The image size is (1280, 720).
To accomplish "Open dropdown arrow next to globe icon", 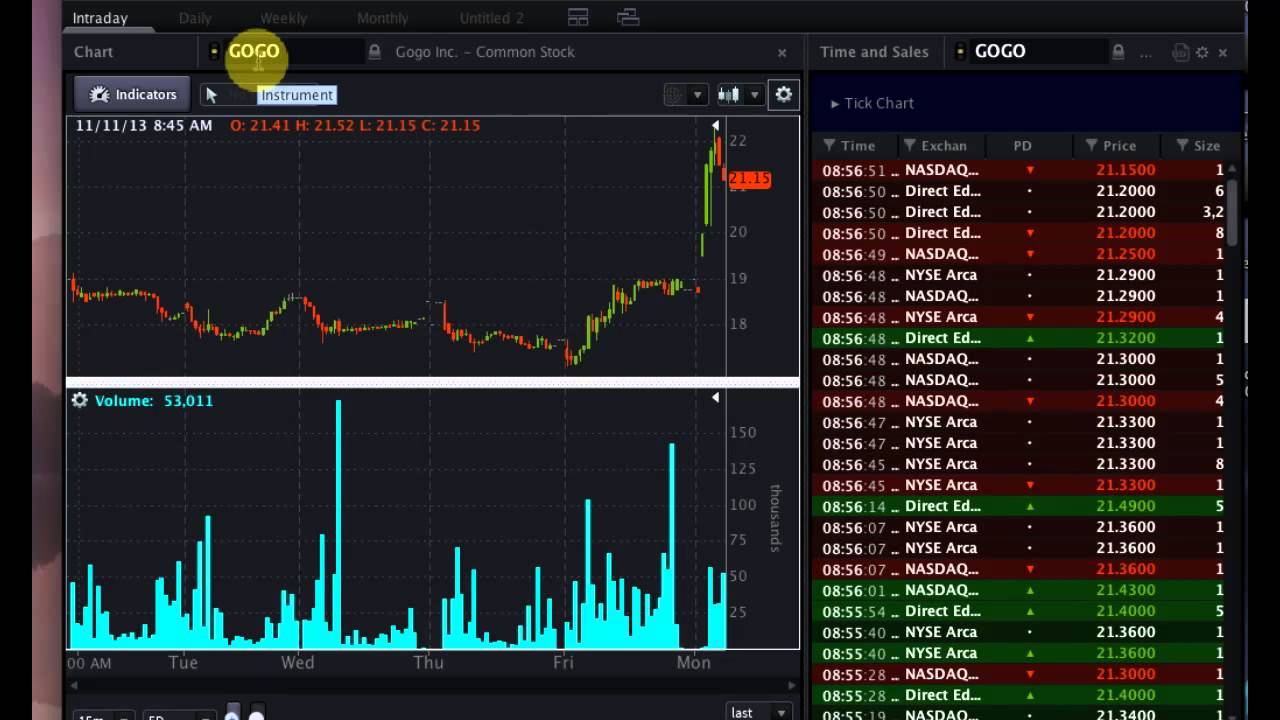I will pyautogui.click(x=697, y=95).
